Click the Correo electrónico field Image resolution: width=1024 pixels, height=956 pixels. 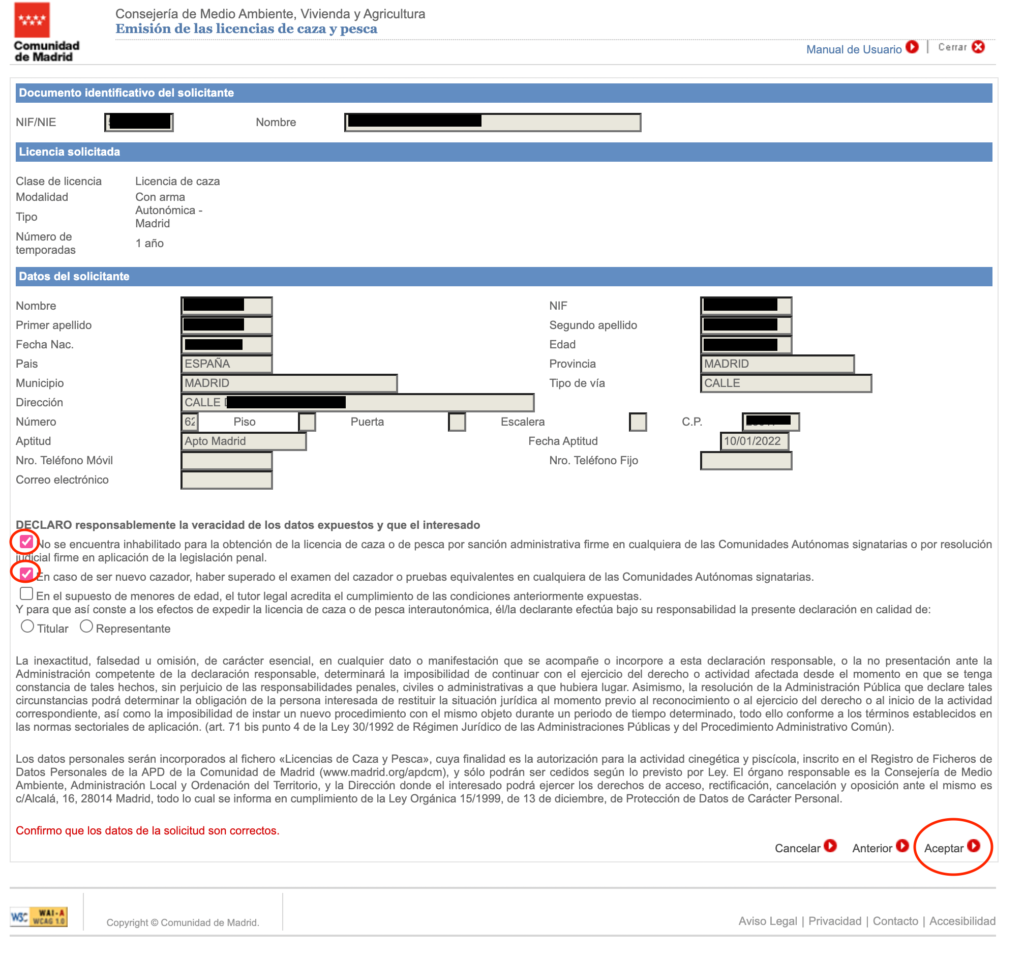click(x=226, y=480)
